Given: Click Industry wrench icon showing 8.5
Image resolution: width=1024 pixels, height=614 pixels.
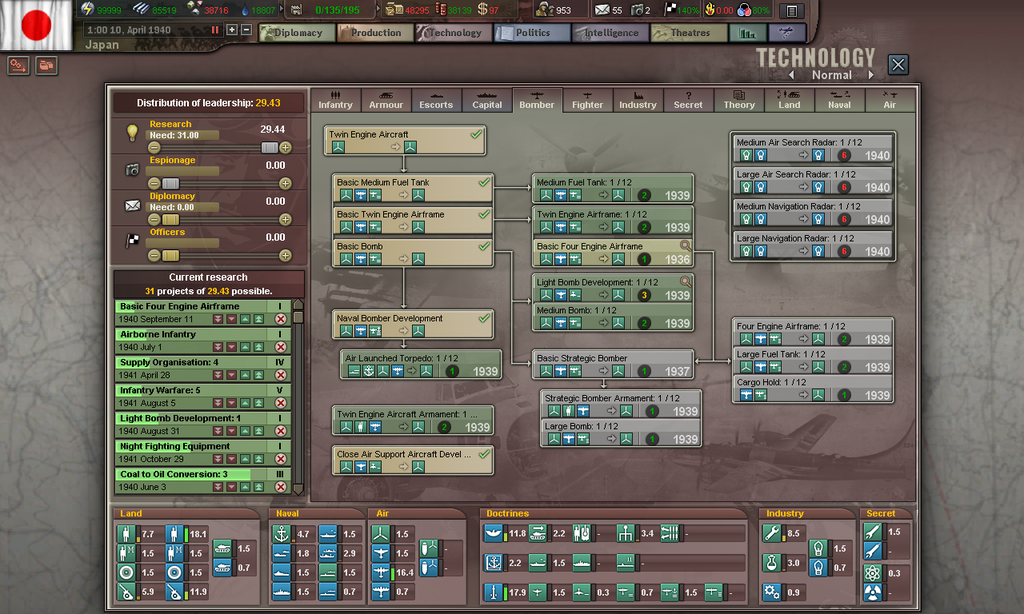Looking at the screenshot, I should 771,533.
